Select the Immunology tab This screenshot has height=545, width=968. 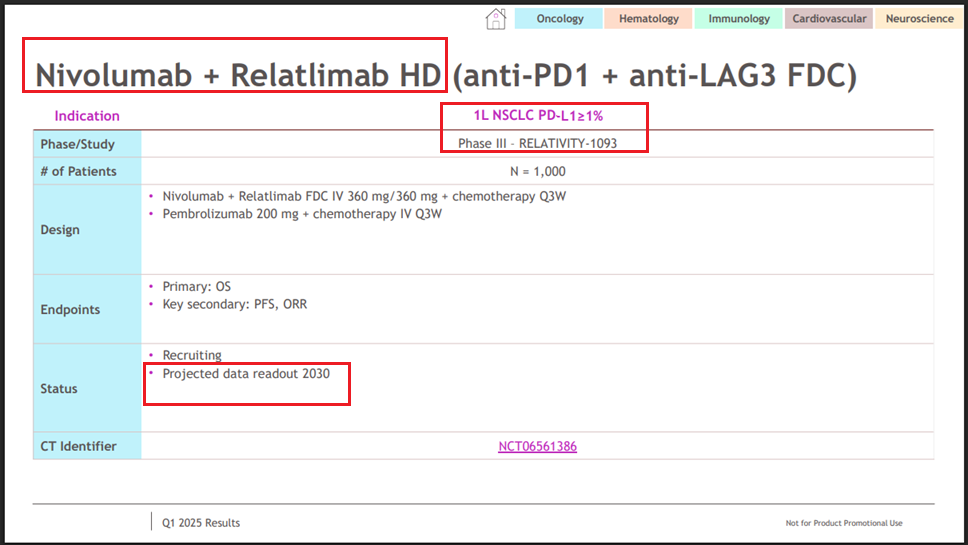point(738,19)
